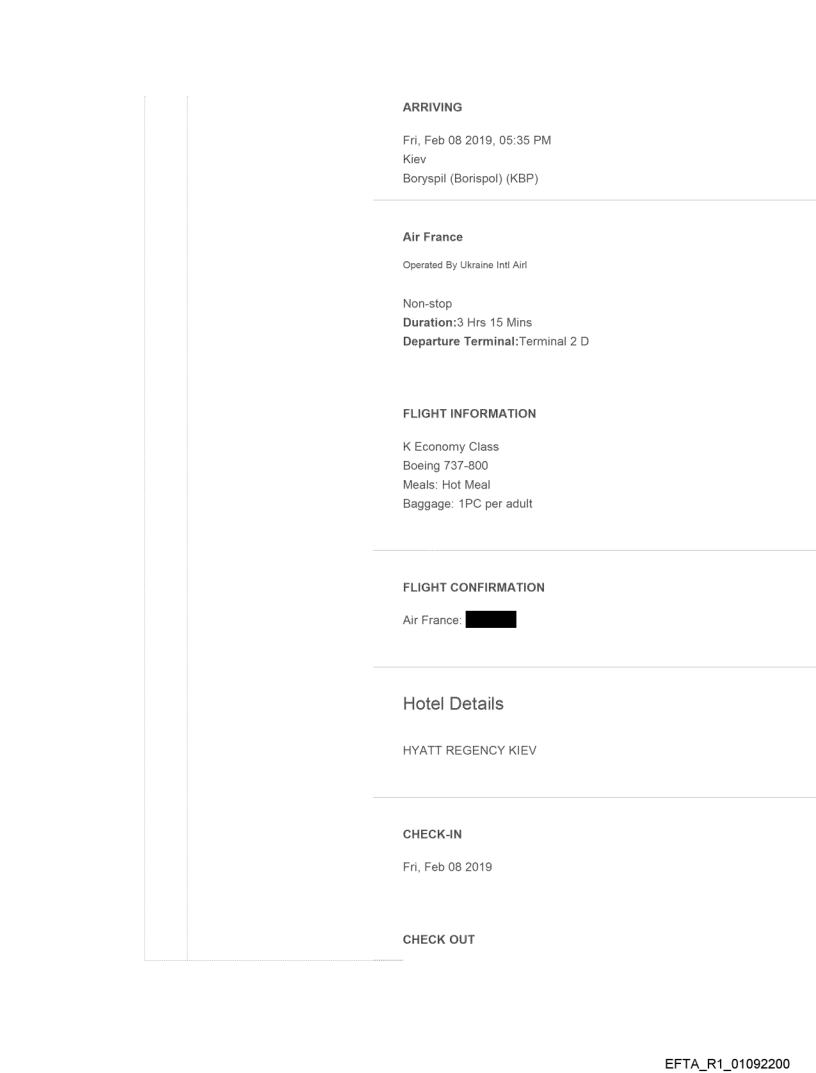Select the arrival time 05:35 PM line
This screenshot has width=816, height=1073.
(x=476, y=140)
